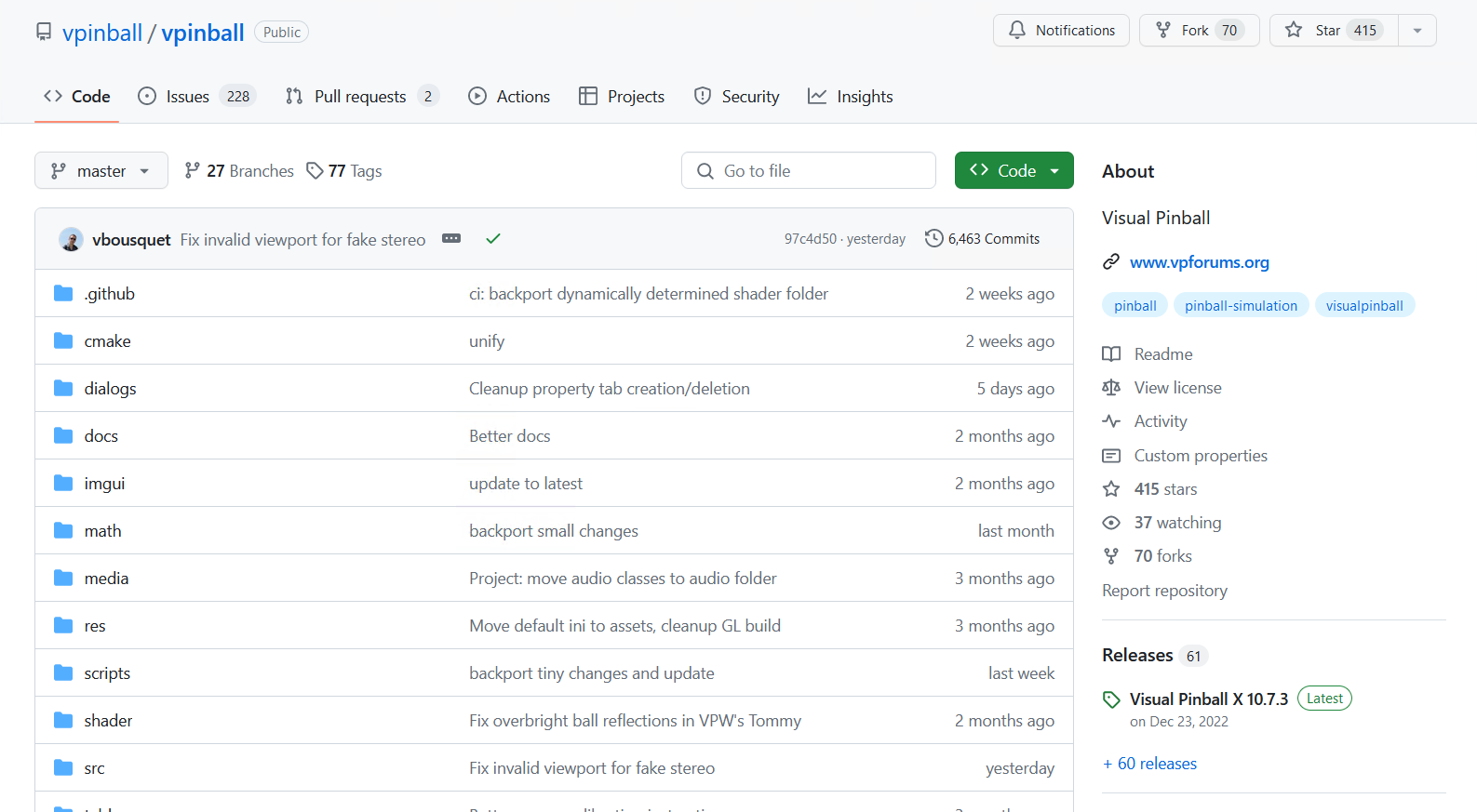This screenshot has height=812, width=1477.
Task: Open the imgui folder icon
Action: click(x=63, y=484)
